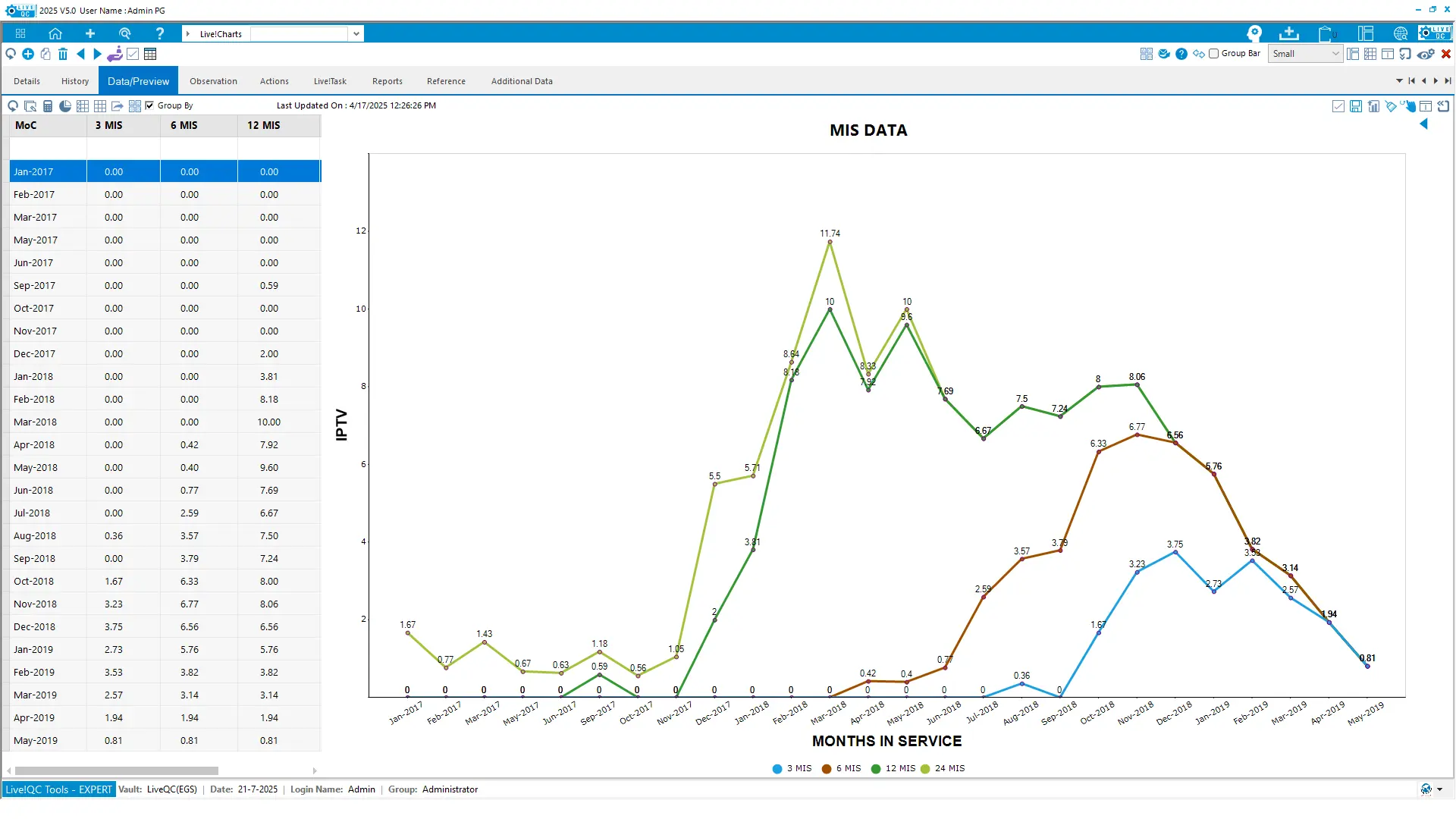Click the 6 MIS legend item
The image size is (1456, 819).
pyautogui.click(x=842, y=768)
